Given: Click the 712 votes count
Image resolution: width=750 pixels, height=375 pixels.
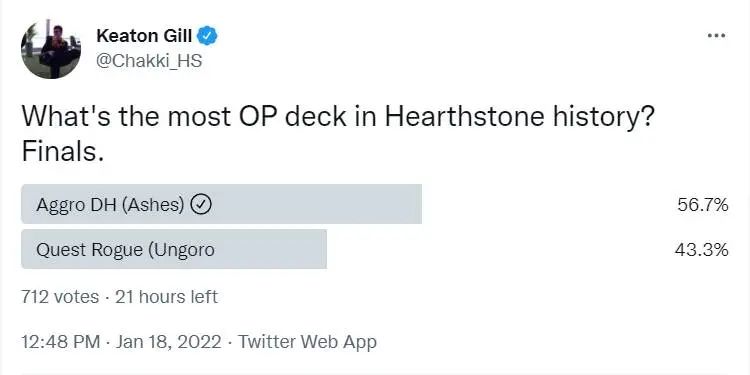Looking at the screenshot, I should [60, 297].
